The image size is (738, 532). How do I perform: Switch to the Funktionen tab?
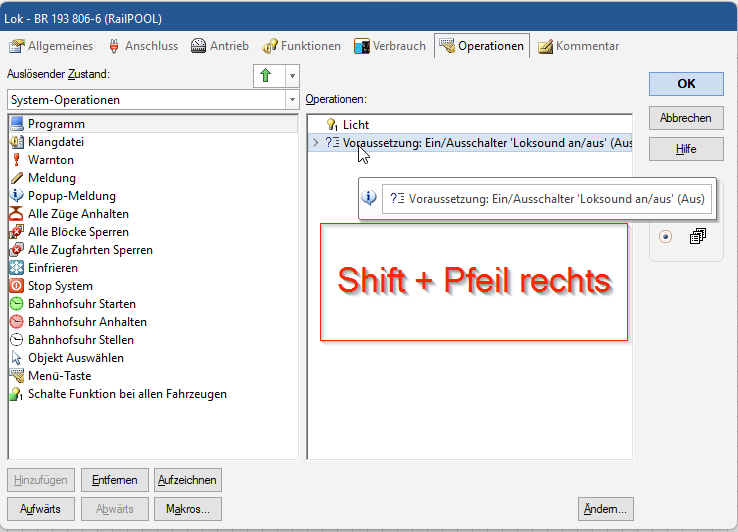click(302, 46)
